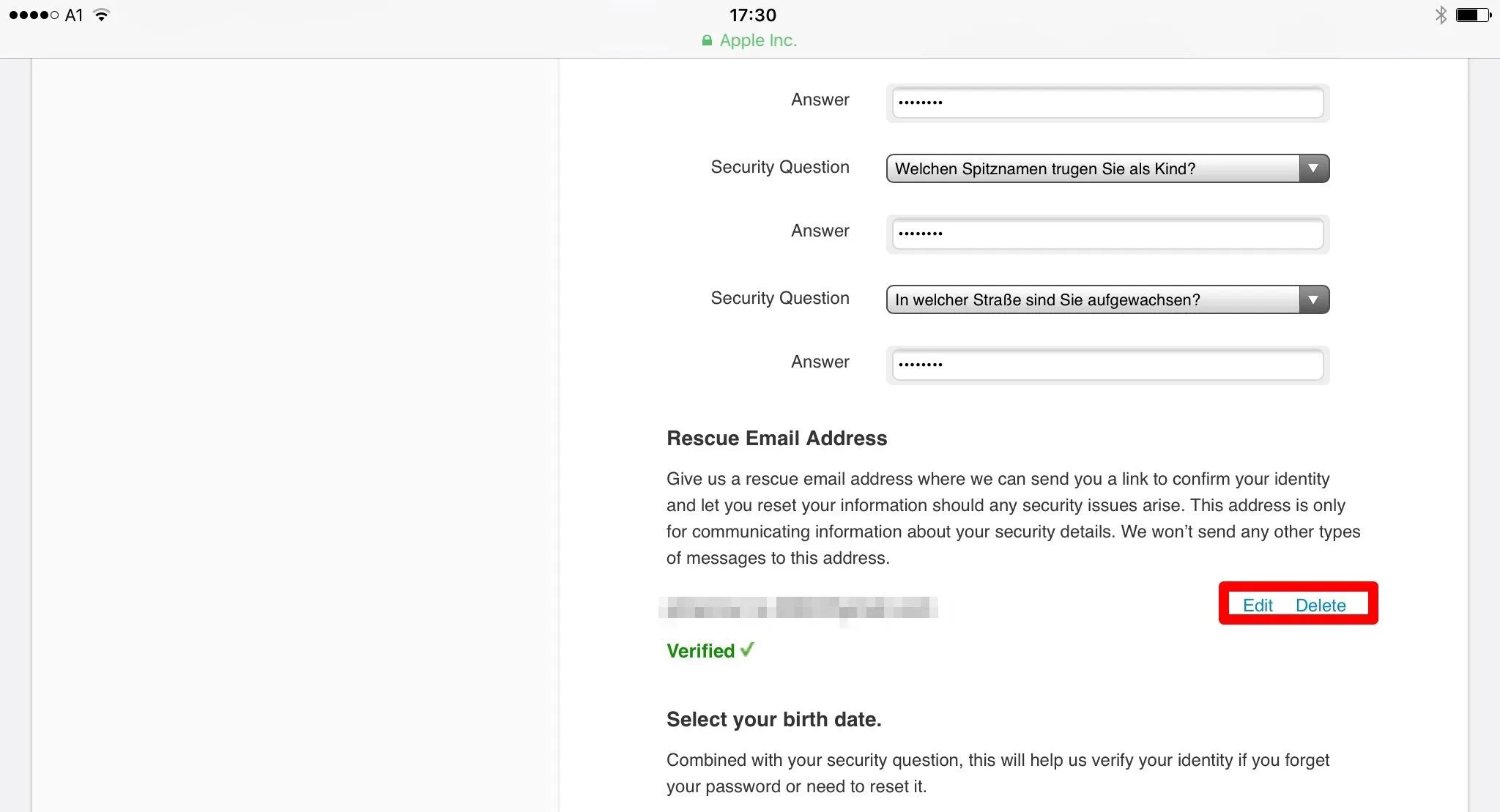Select the Answer field below Straße question
The height and width of the screenshot is (812, 1500).
[x=1107, y=365]
